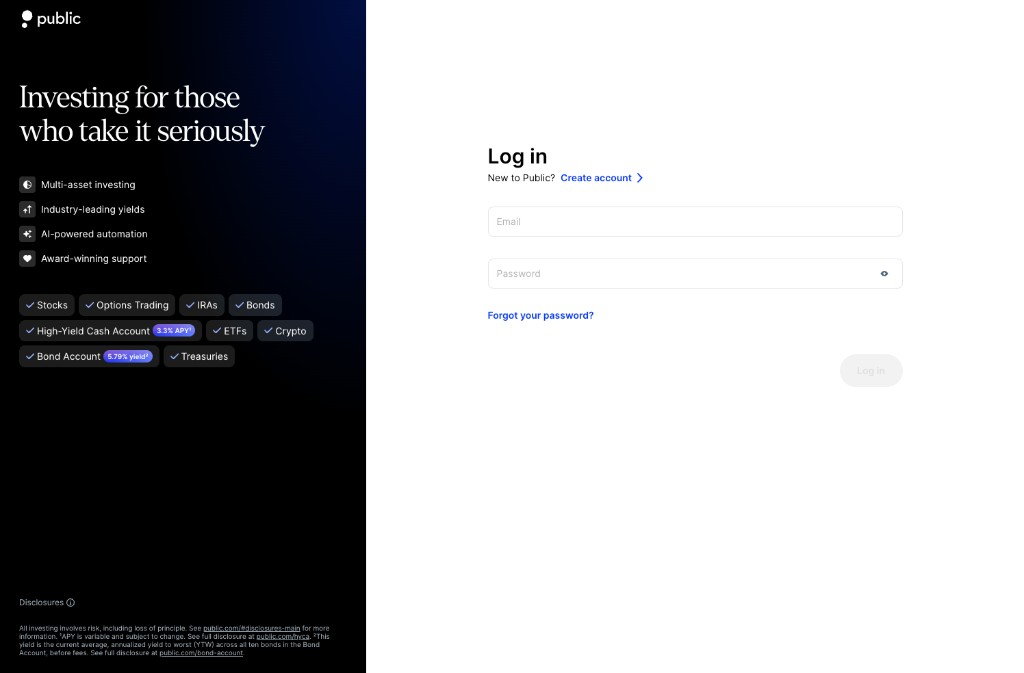Click the chevron next to Create account
The image size is (1024, 673).
click(x=640, y=178)
